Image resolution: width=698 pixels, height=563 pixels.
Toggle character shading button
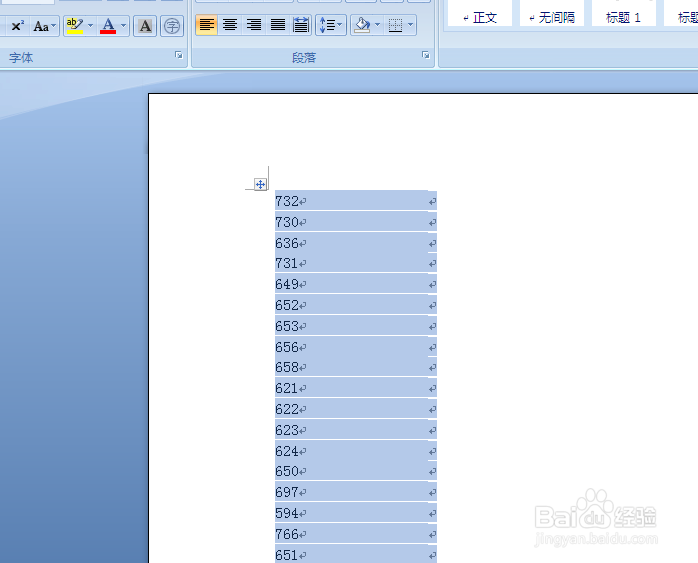coord(145,26)
